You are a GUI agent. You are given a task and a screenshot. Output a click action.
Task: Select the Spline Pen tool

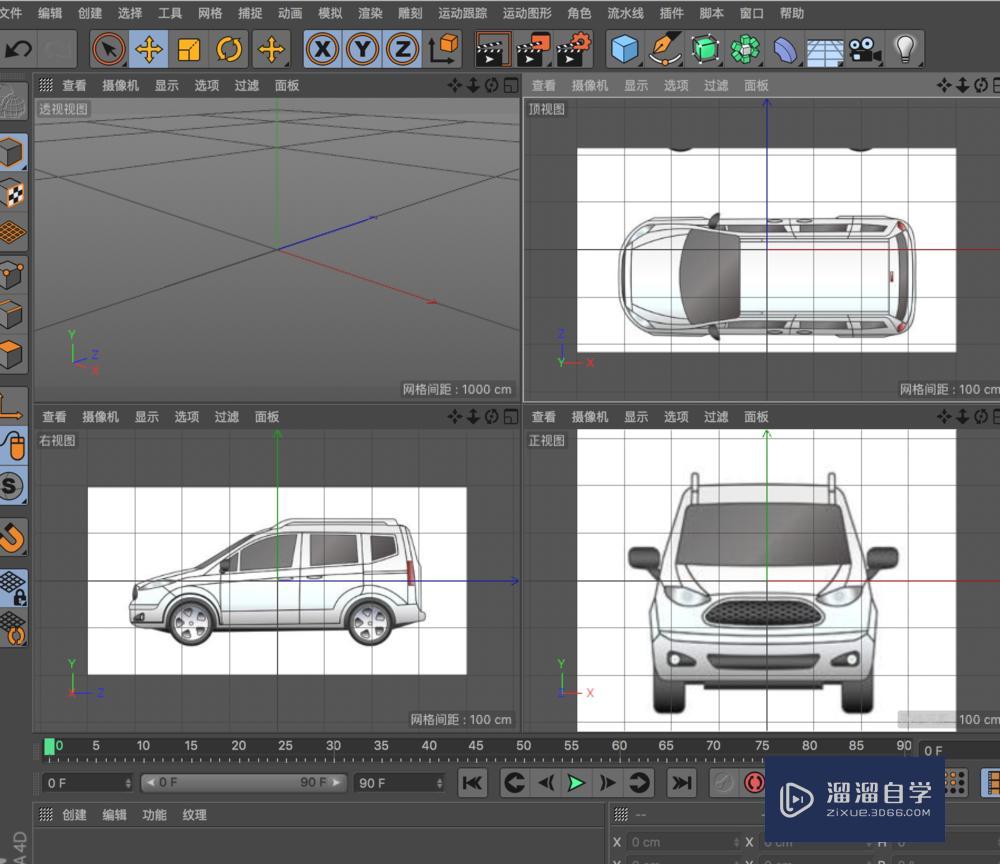665,49
